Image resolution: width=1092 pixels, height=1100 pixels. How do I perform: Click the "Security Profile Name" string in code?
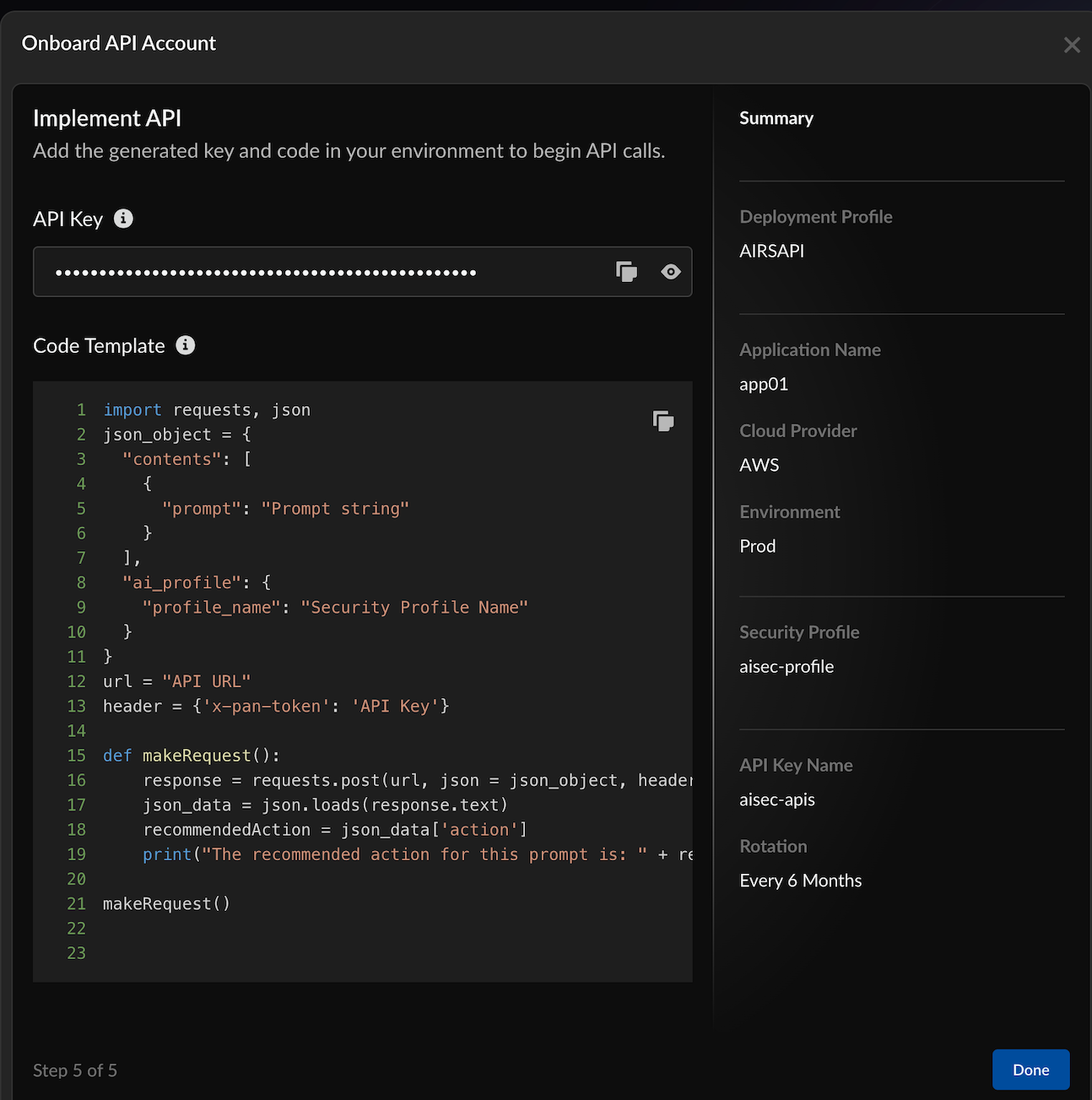[x=414, y=608]
